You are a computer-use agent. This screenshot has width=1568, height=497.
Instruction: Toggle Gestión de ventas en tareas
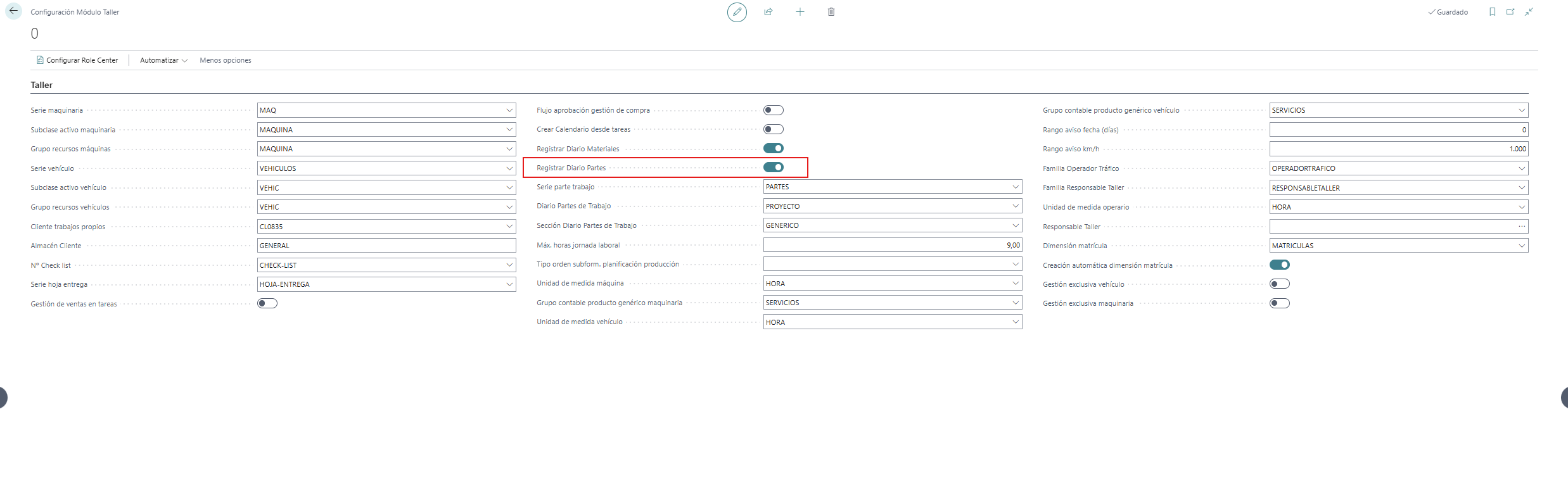click(x=267, y=303)
